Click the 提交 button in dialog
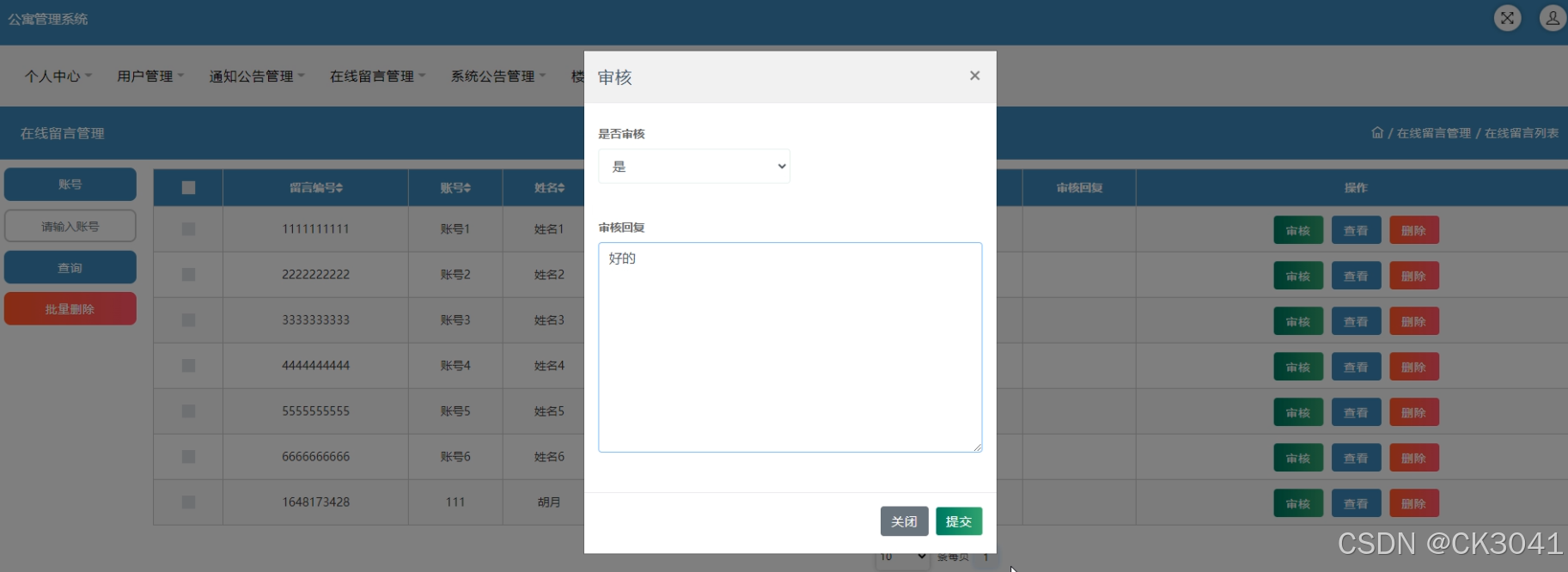Image resolution: width=1568 pixels, height=572 pixels. pos(959,521)
